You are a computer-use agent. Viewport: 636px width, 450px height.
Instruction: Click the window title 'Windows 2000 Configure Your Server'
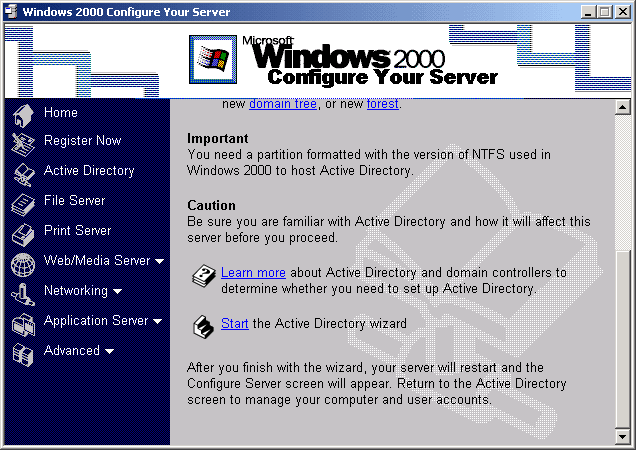tap(126, 12)
